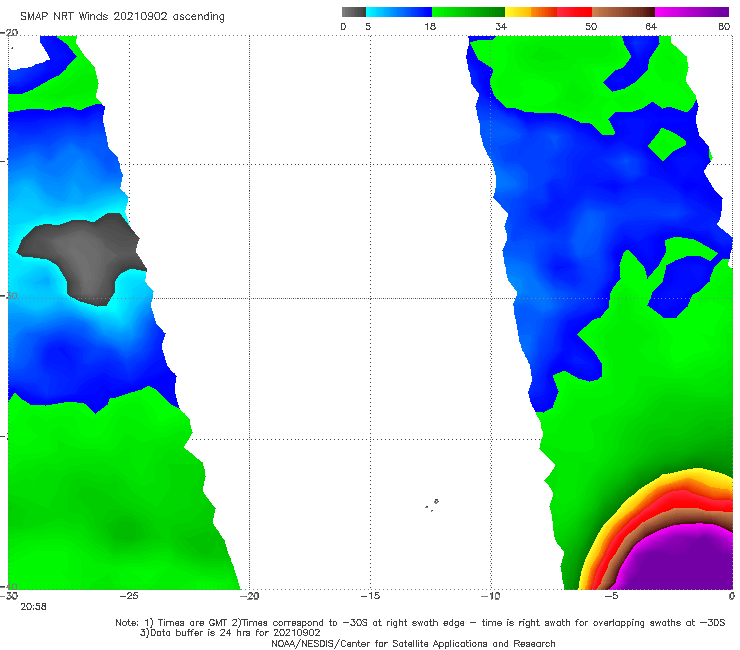This screenshot has height=650, width=740.
Task: Click the color bar label "80"
Action: pos(724,27)
